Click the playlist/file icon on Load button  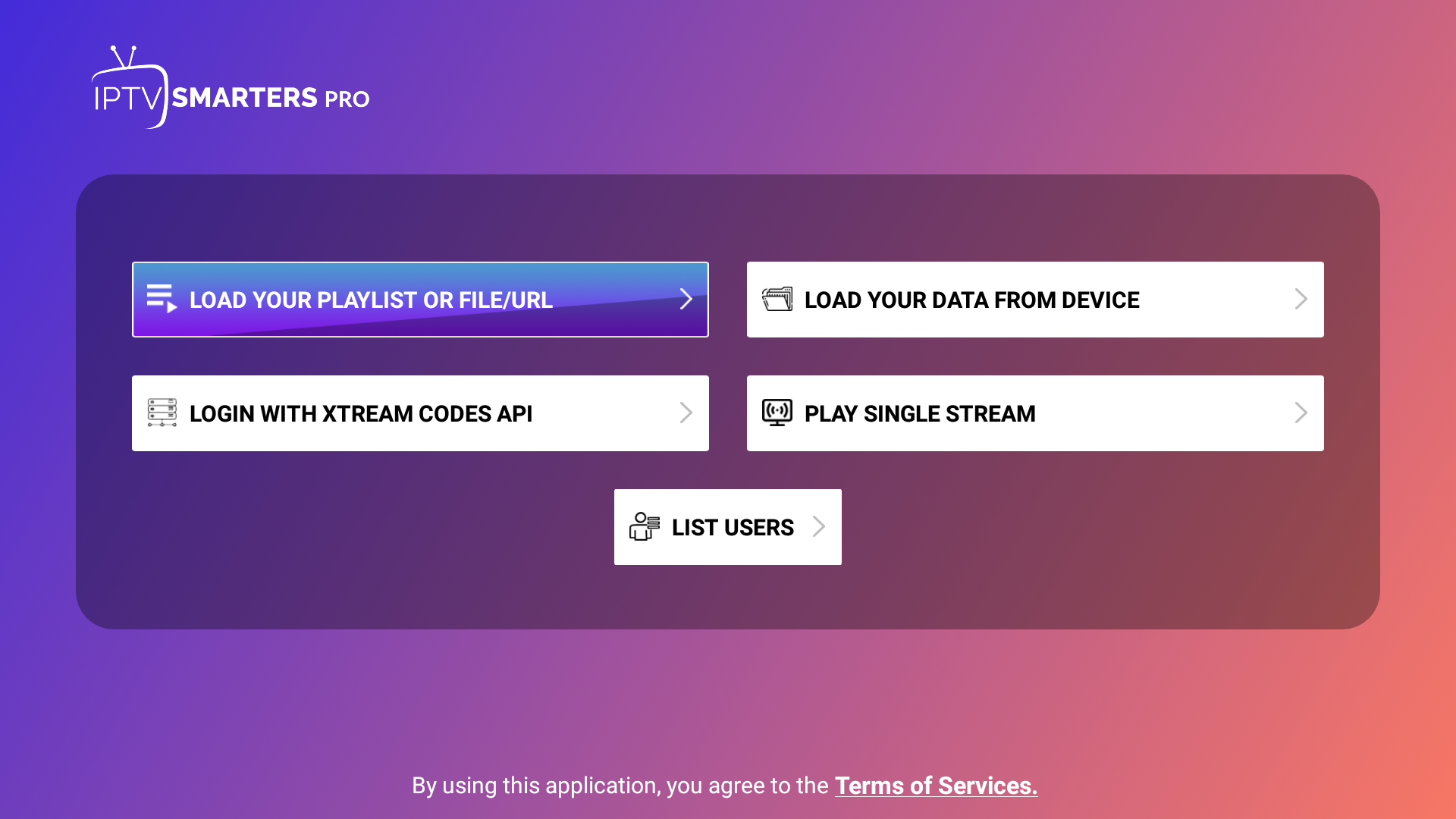pos(160,299)
